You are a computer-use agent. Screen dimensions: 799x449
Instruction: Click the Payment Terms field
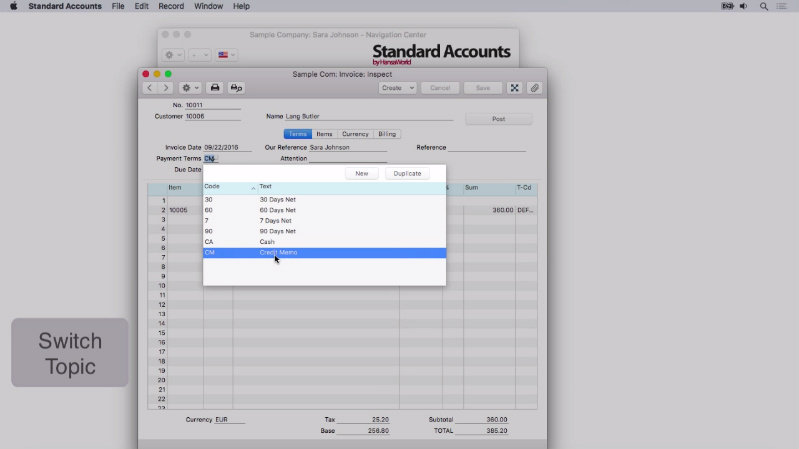(211, 159)
